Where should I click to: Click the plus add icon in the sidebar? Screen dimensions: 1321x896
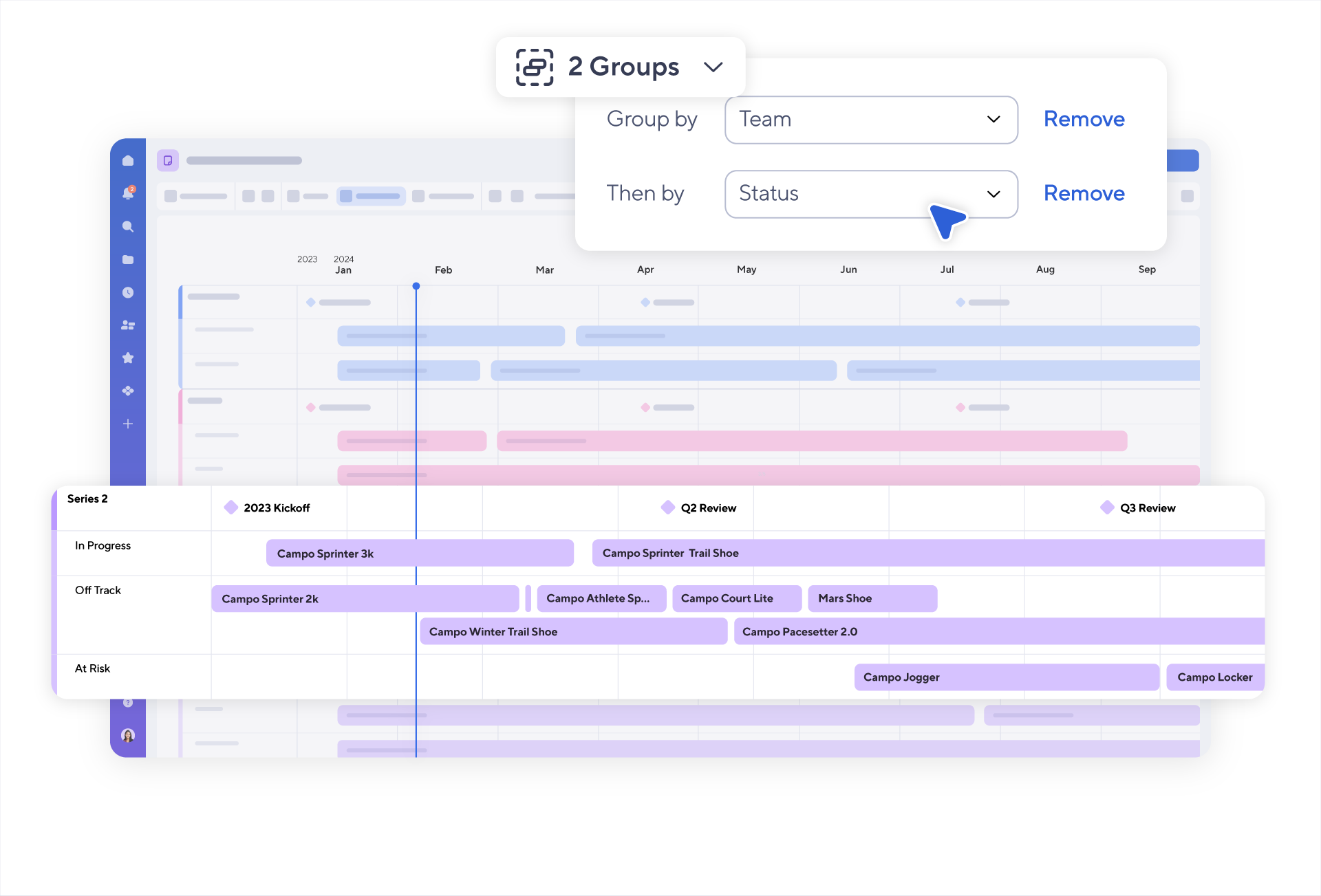tap(128, 424)
